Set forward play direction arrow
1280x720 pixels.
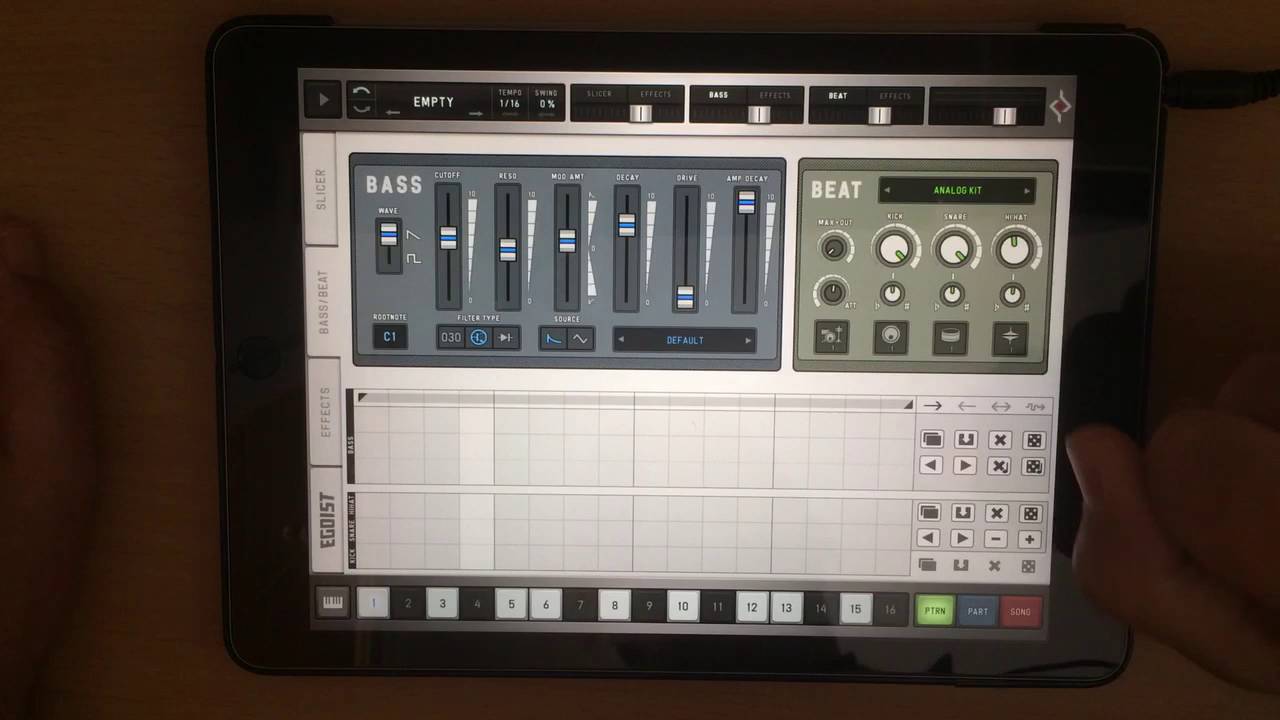pyautogui.click(x=932, y=406)
